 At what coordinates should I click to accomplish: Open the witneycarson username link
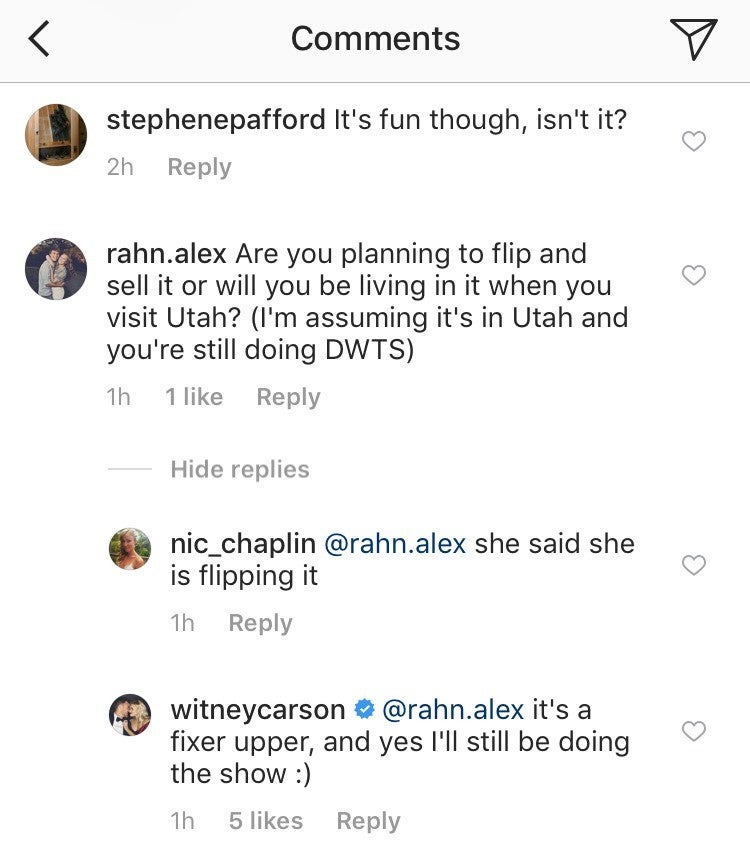258,710
